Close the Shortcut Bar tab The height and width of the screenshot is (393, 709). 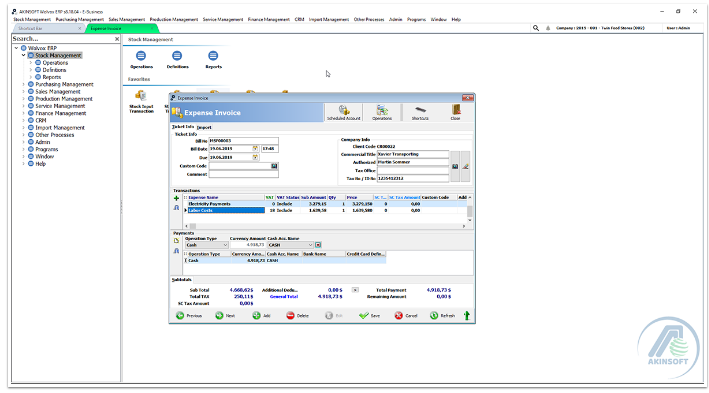(80, 28)
